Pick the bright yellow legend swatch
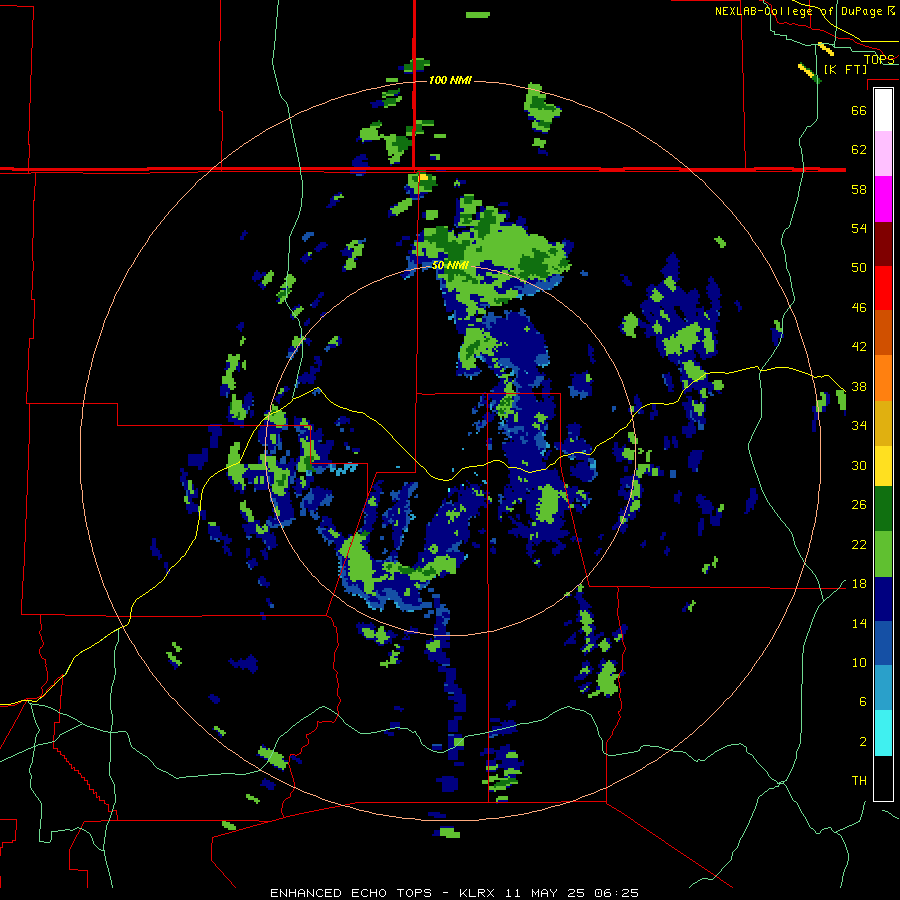Image resolution: width=900 pixels, height=900 pixels. click(883, 466)
